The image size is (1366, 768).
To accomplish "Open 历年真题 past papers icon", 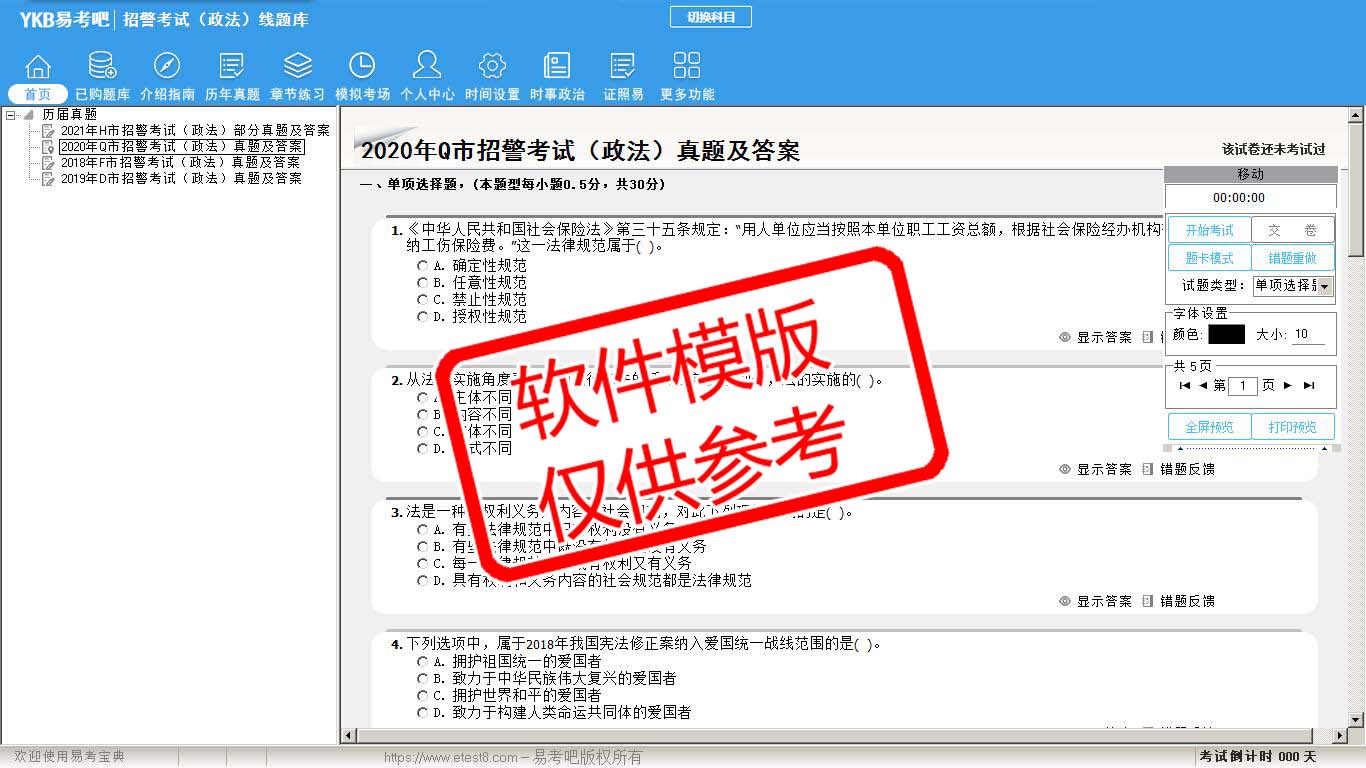I will pyautogui.click(x=232, y=67).
